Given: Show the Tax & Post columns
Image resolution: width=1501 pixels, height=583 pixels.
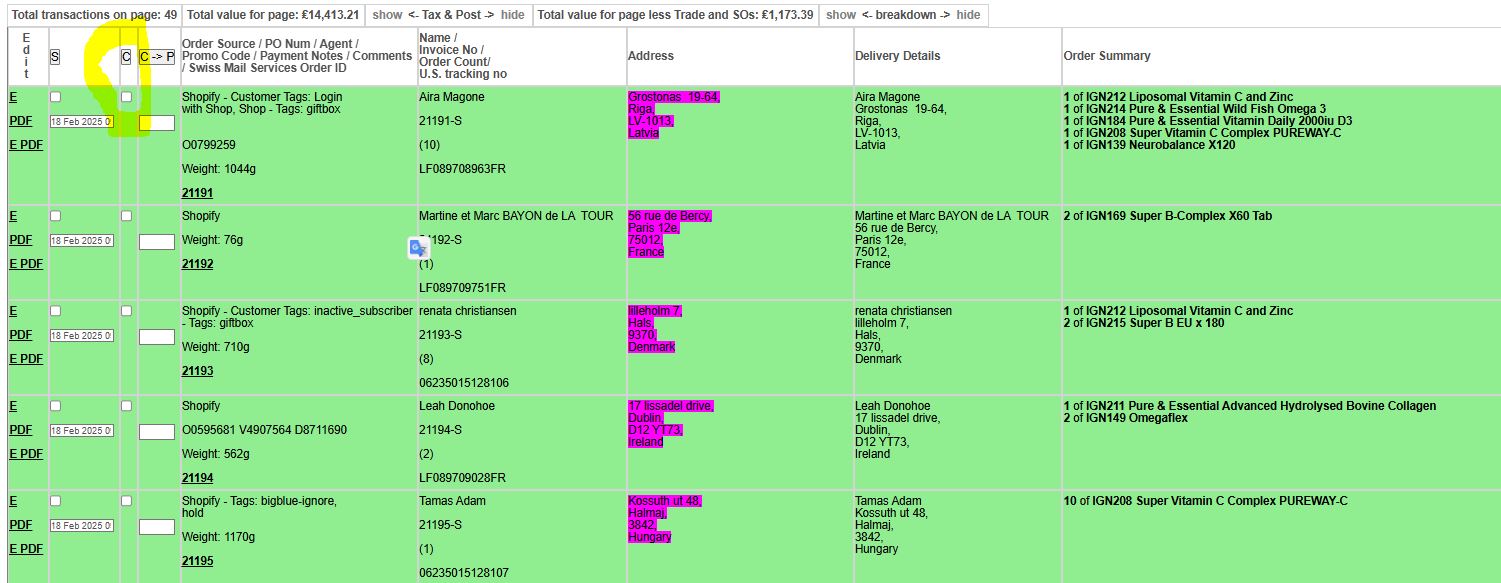Looking at the screenshot, I should 387,15.
